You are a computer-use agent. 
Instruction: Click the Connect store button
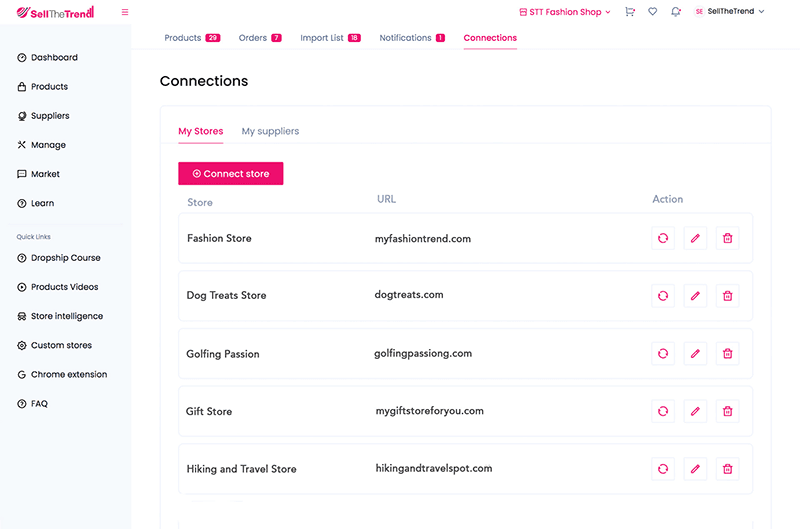pyautogui.click(x=231, y=174)
